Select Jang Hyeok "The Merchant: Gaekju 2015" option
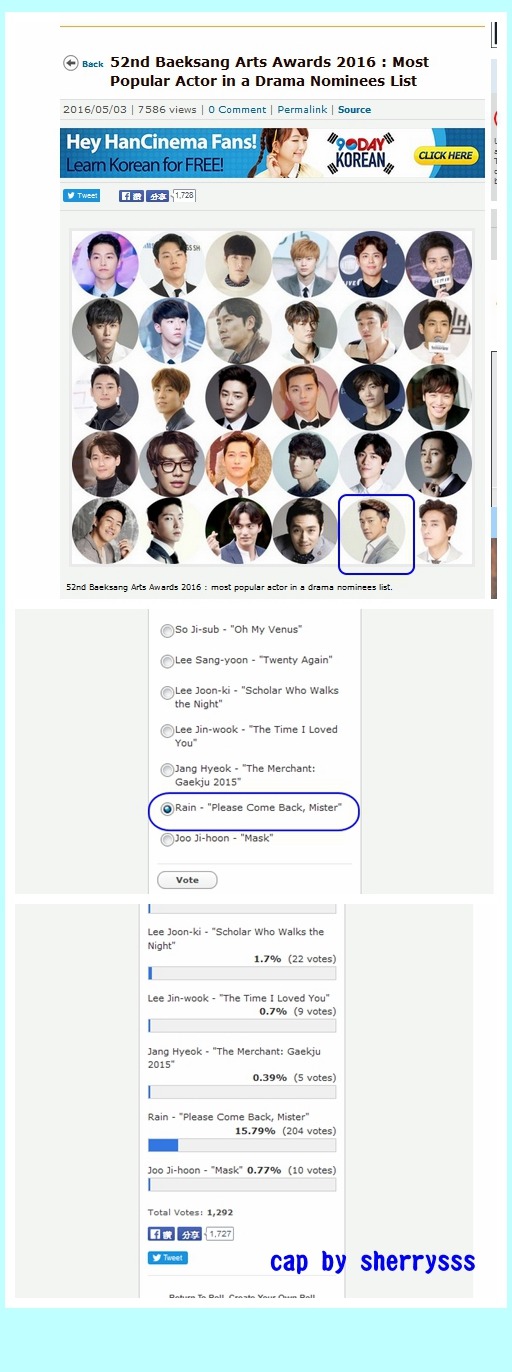Viewport: 512px width, 1372px height. (167, 771)
